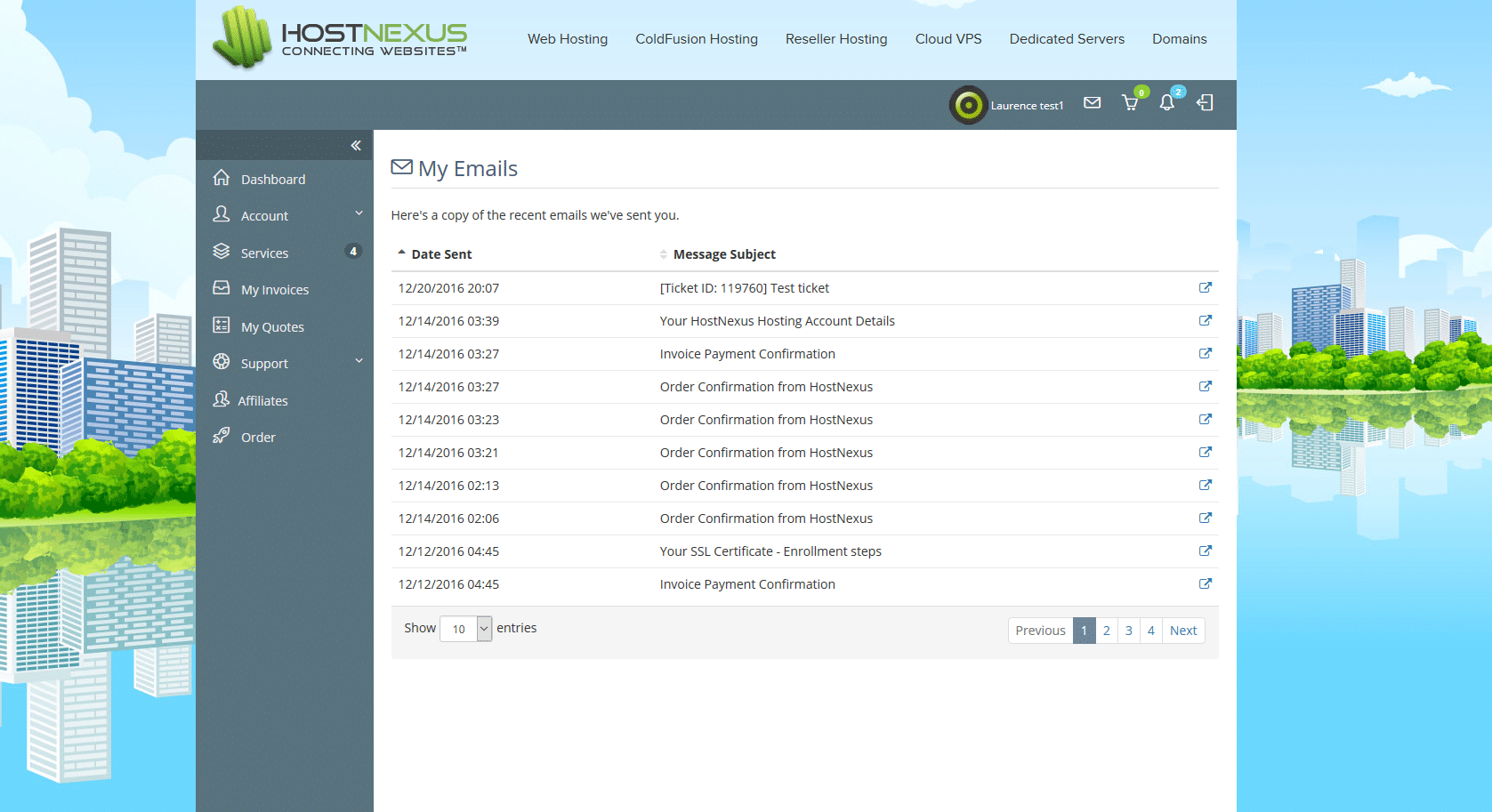
Task: Open the ColdFusion Hosting menu item
Action: [x=696, y=39]
